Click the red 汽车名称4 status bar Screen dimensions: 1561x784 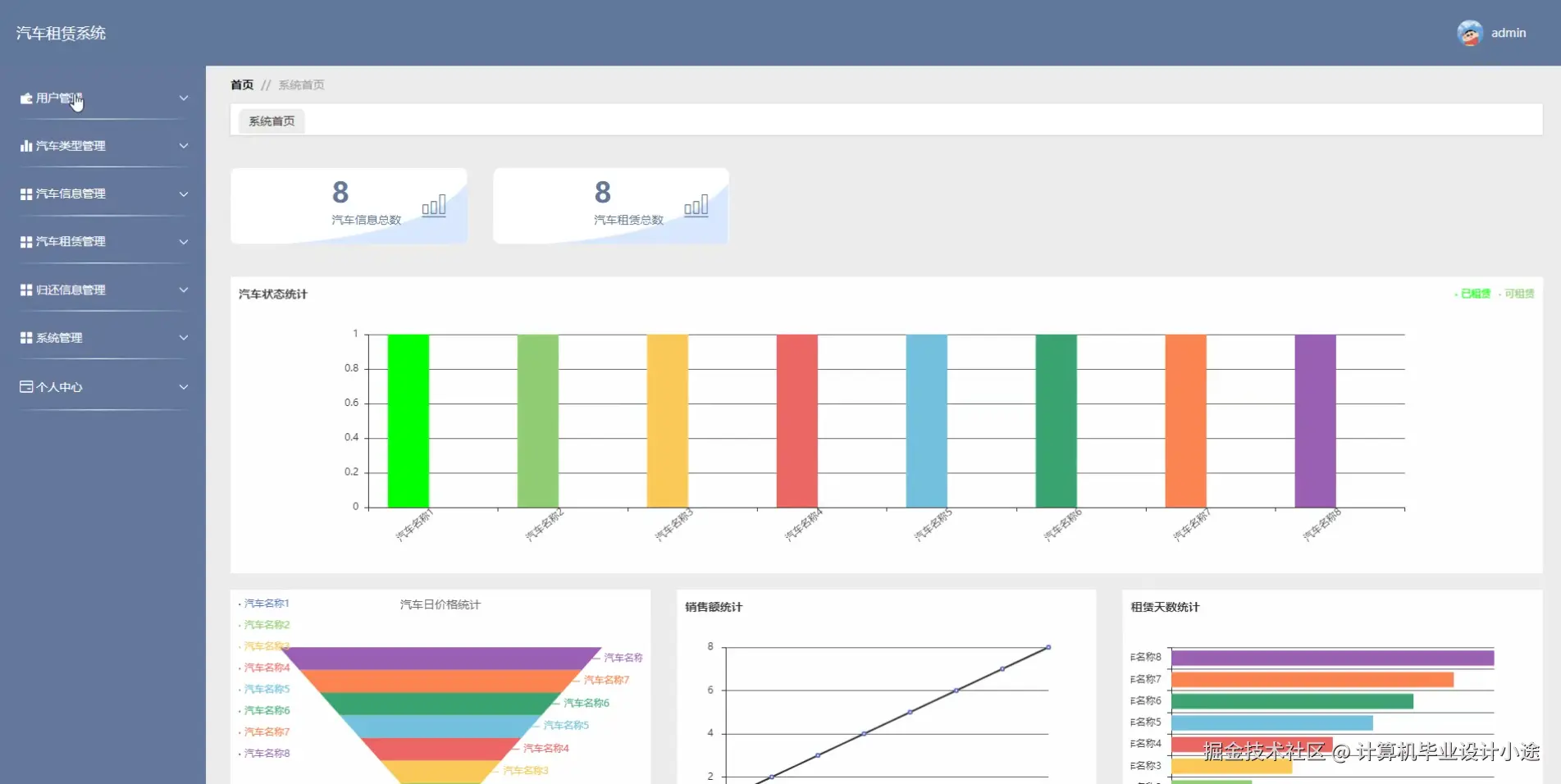[x=797, y=421]
